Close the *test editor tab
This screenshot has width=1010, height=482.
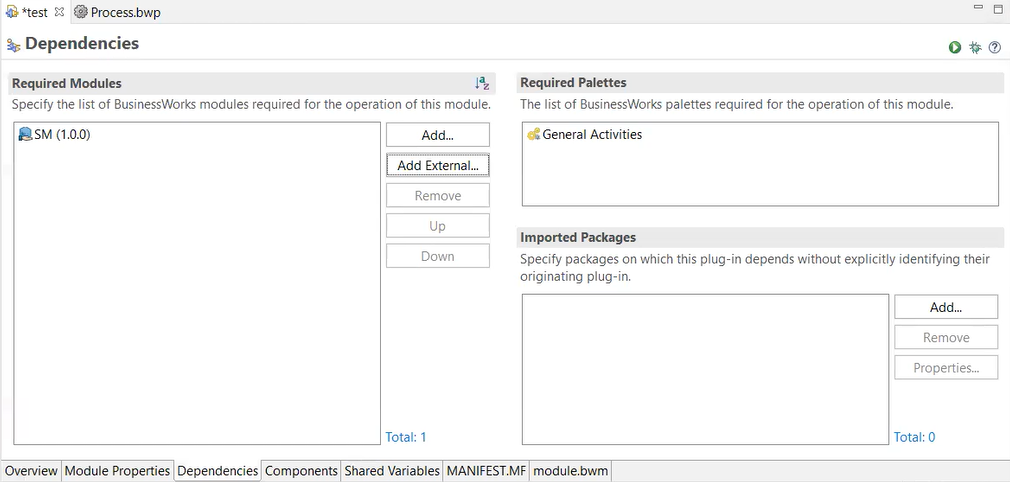(x=58, y=12)
